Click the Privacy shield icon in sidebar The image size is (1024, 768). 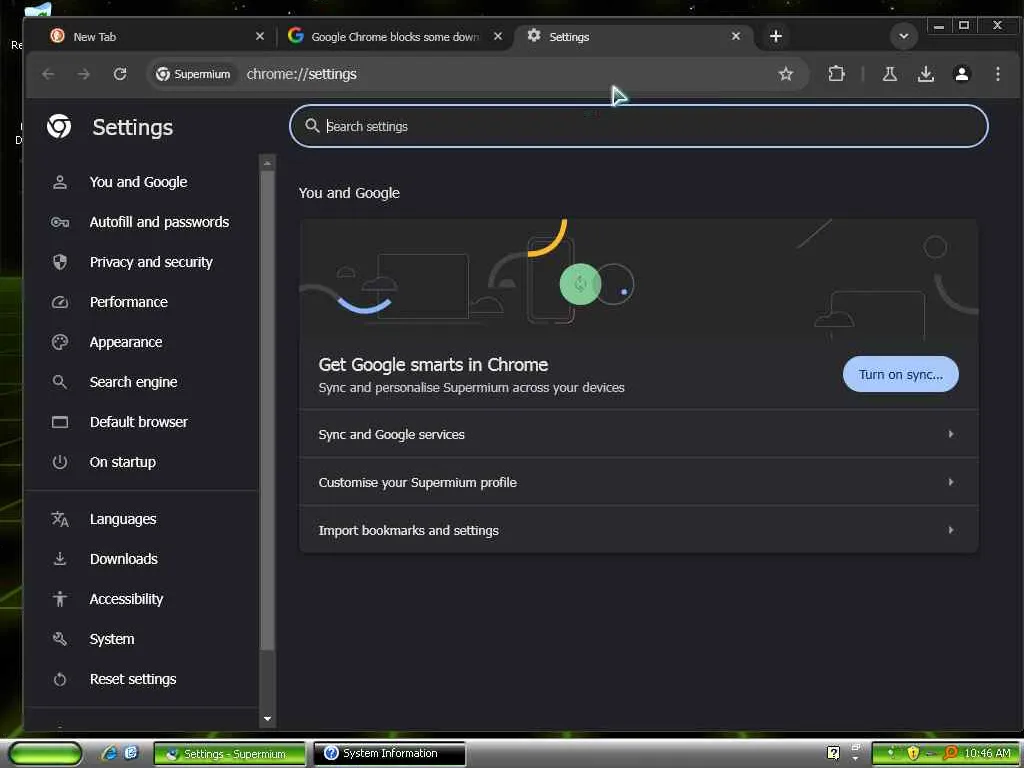[x=59, y=262]
